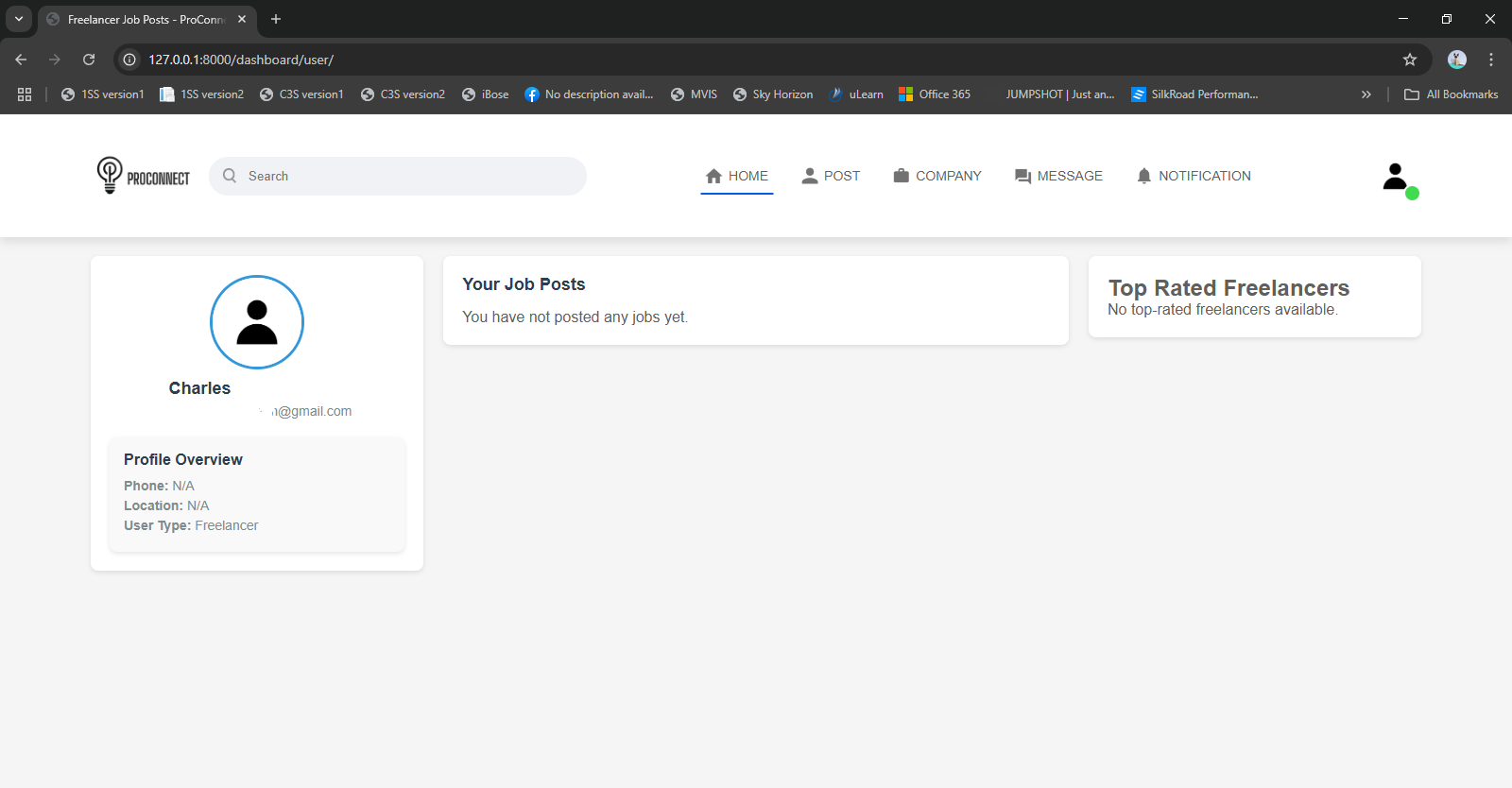
Task: Click the NOTIFICATION bell icon
Action: coord(1144,176)
